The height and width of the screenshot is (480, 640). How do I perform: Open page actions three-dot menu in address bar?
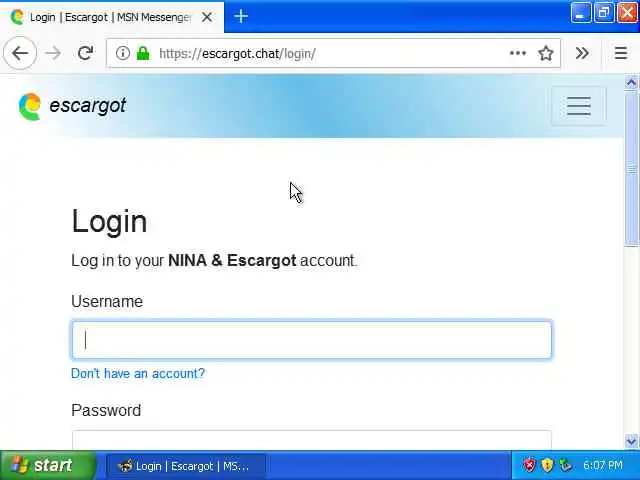pos(518,53)
